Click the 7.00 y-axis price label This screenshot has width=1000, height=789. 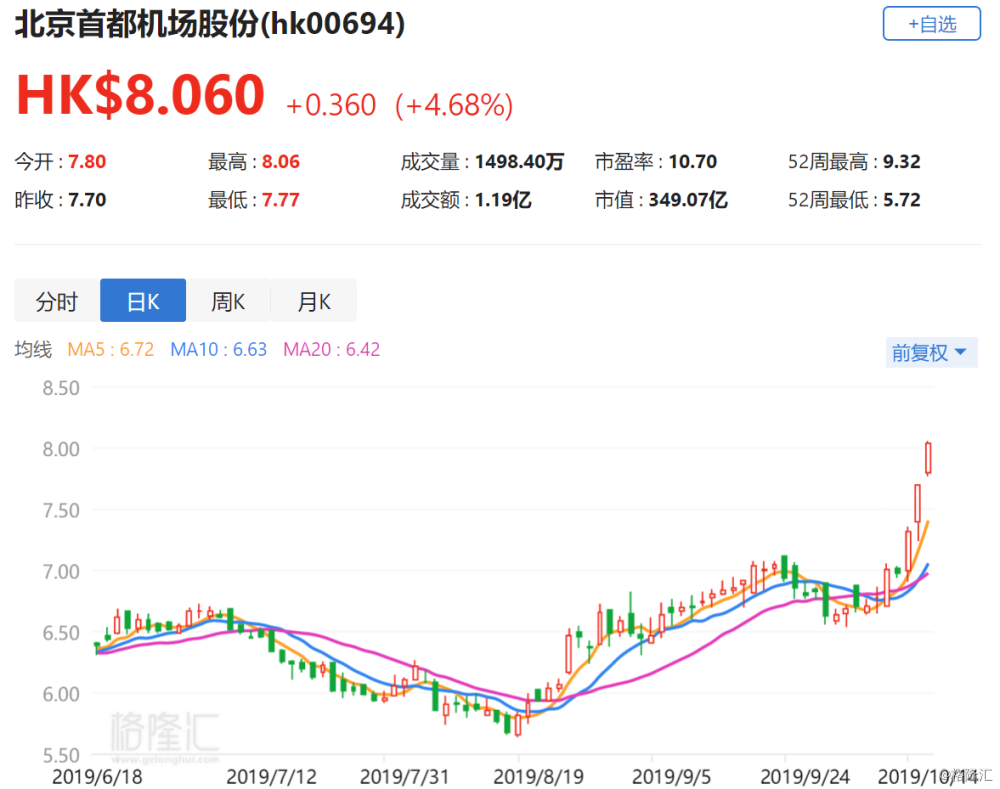point(61,571)
